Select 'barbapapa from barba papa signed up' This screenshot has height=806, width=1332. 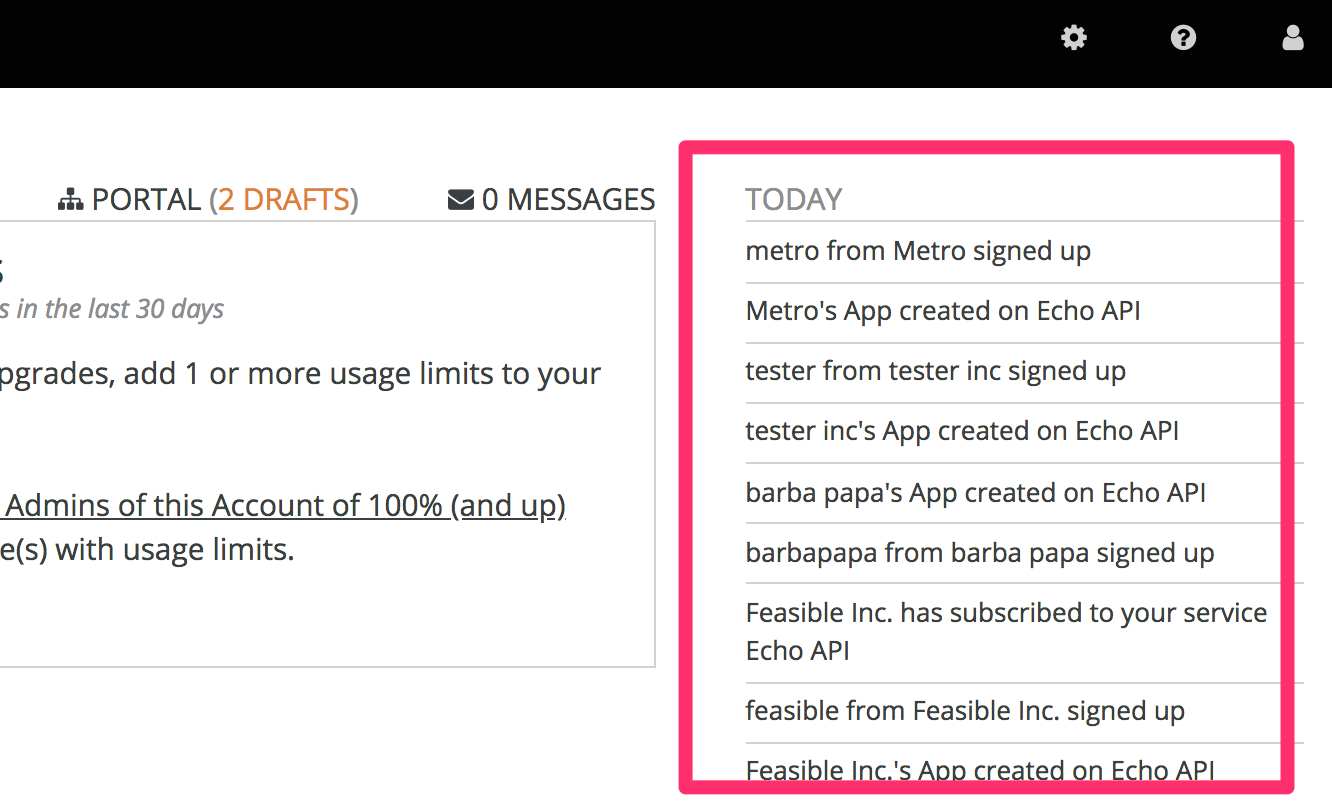980,553
